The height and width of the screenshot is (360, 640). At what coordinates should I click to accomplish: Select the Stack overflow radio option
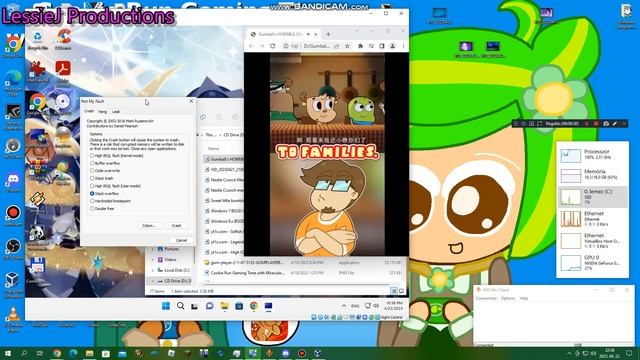click(x=104, y=193)
